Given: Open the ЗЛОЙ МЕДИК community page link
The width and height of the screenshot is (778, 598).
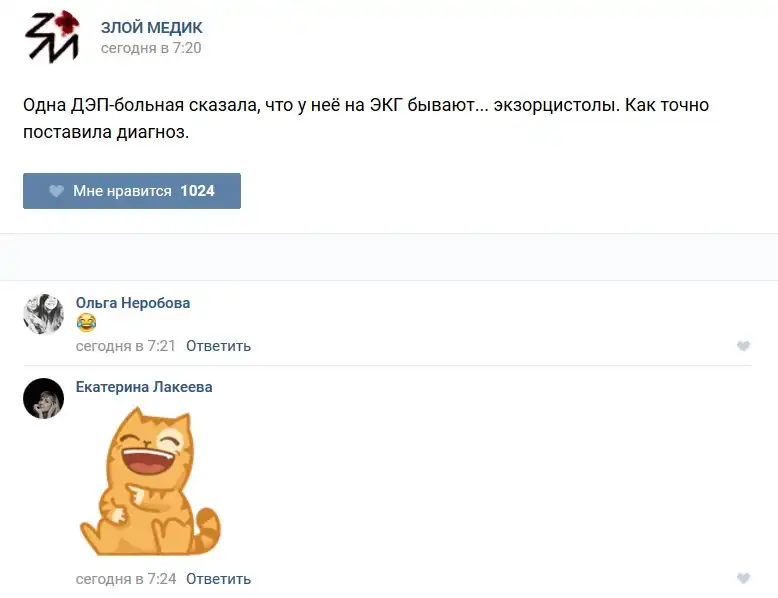Looking at the screenshot, I should pos(151,28).
